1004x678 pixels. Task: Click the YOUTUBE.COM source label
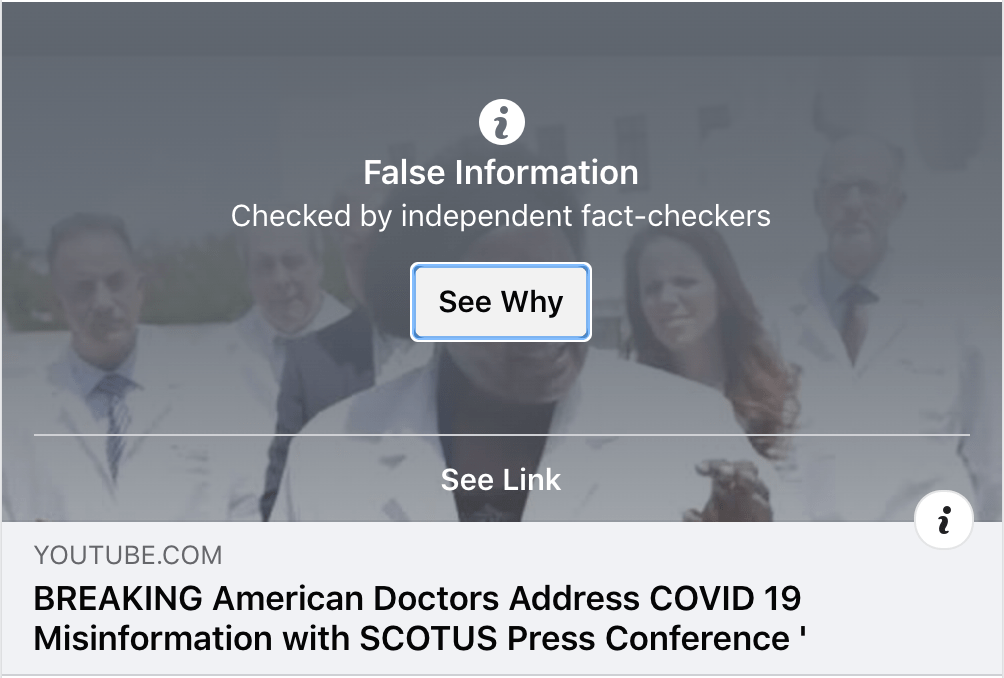pos(128,555)
